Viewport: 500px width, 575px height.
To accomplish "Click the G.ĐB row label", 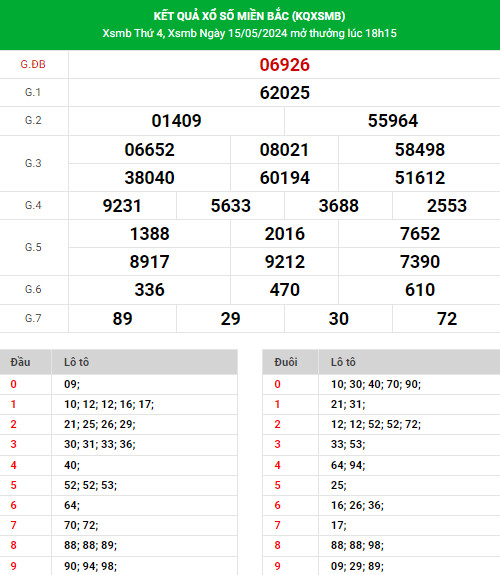I will pos(33,65).
